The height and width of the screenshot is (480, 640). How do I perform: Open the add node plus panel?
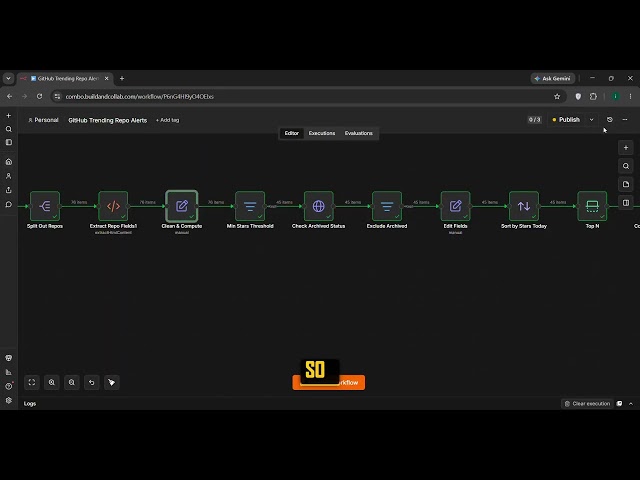[626, 148]
